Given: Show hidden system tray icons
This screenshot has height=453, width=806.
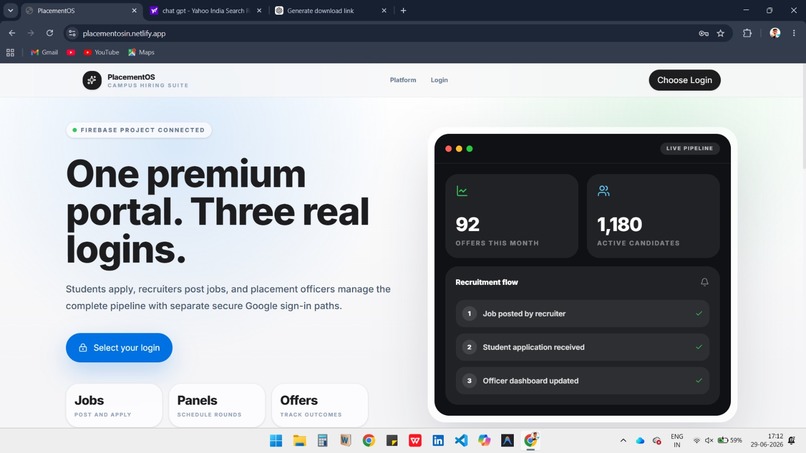Looking at the screenshot, I should click(623, 441).
